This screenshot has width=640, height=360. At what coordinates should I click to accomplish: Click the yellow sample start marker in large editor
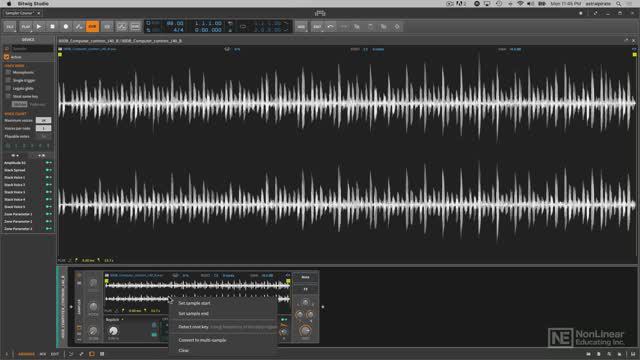pos(60,54)
